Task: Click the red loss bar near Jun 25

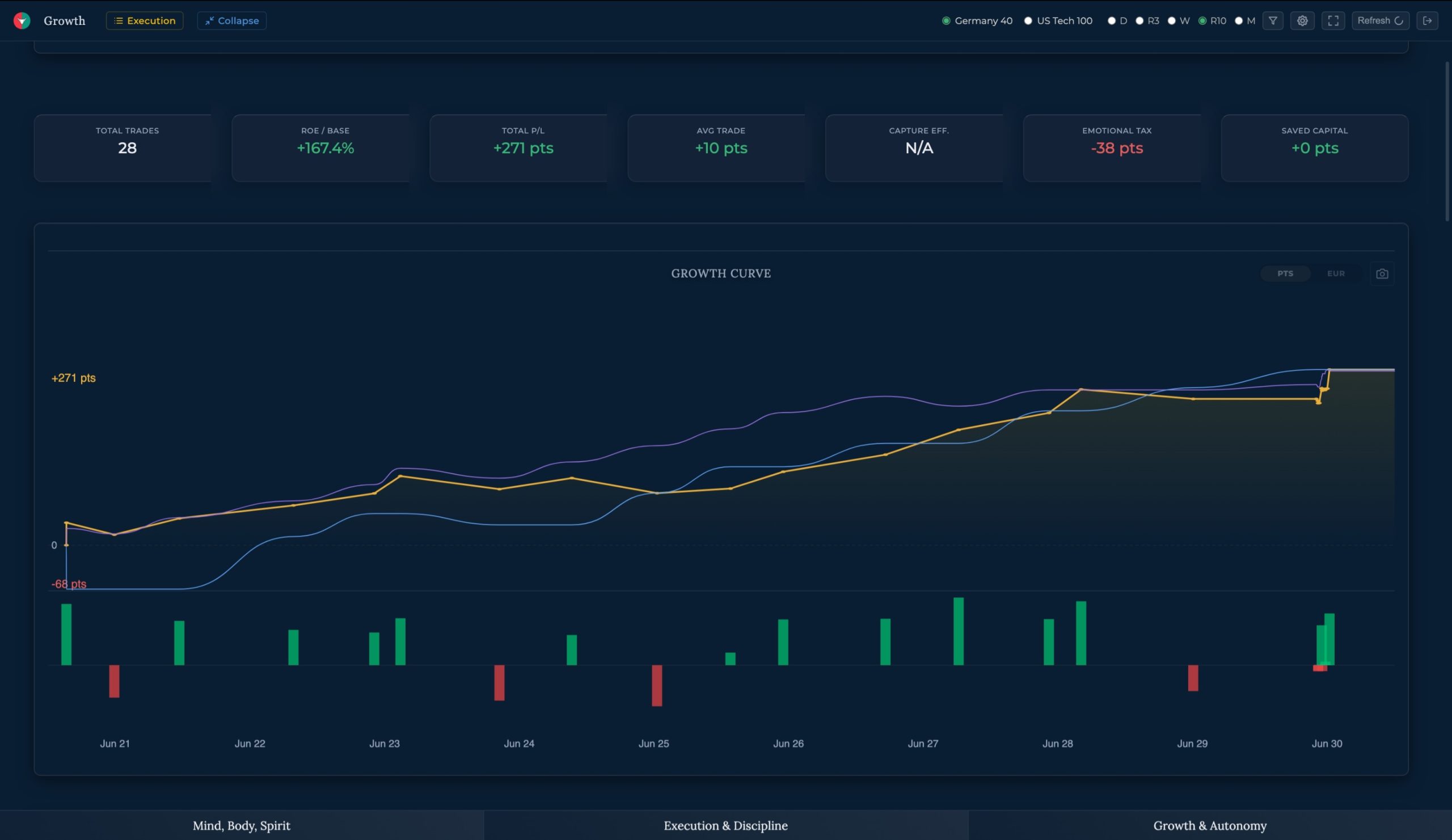Action: pos(657,686)
